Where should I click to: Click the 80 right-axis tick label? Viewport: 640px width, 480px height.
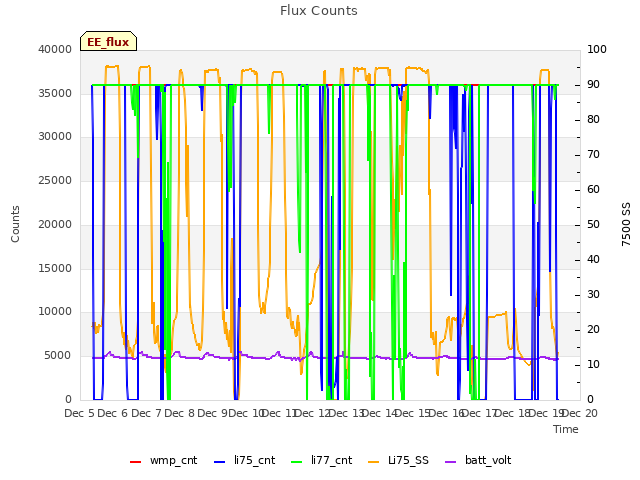click(x=593, y=119)
